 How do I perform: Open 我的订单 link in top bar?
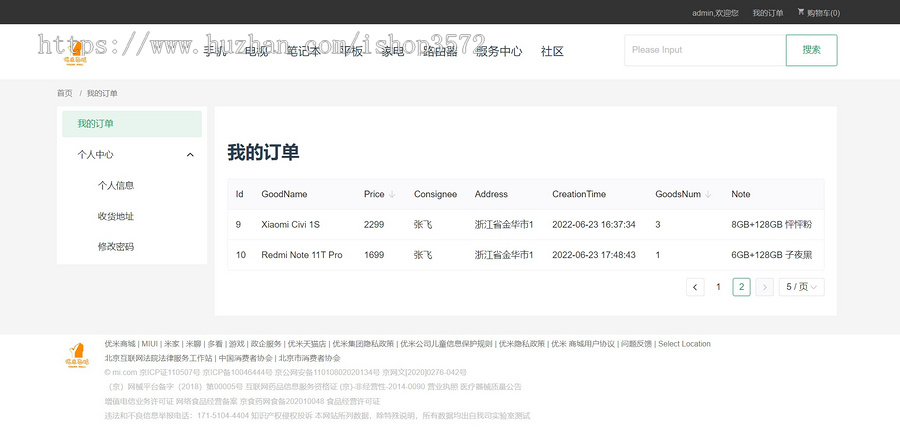768,13
